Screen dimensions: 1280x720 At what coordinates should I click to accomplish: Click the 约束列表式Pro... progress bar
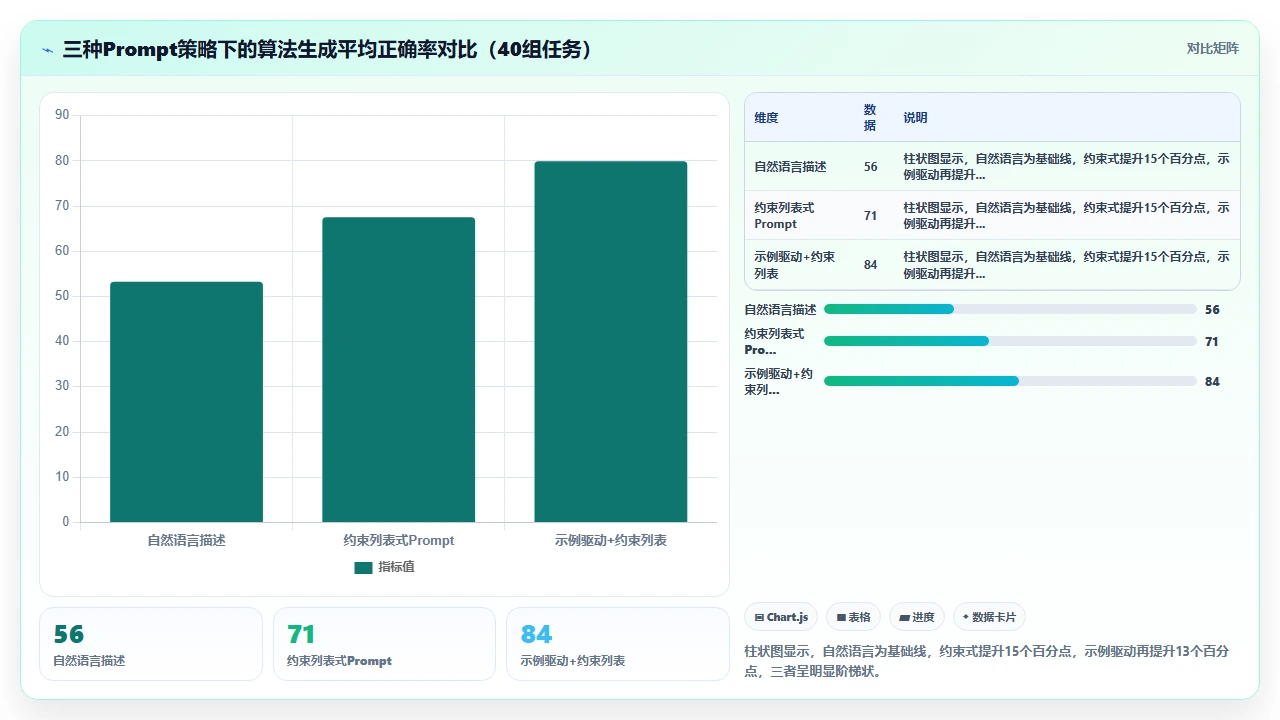tap(1010, 341)
